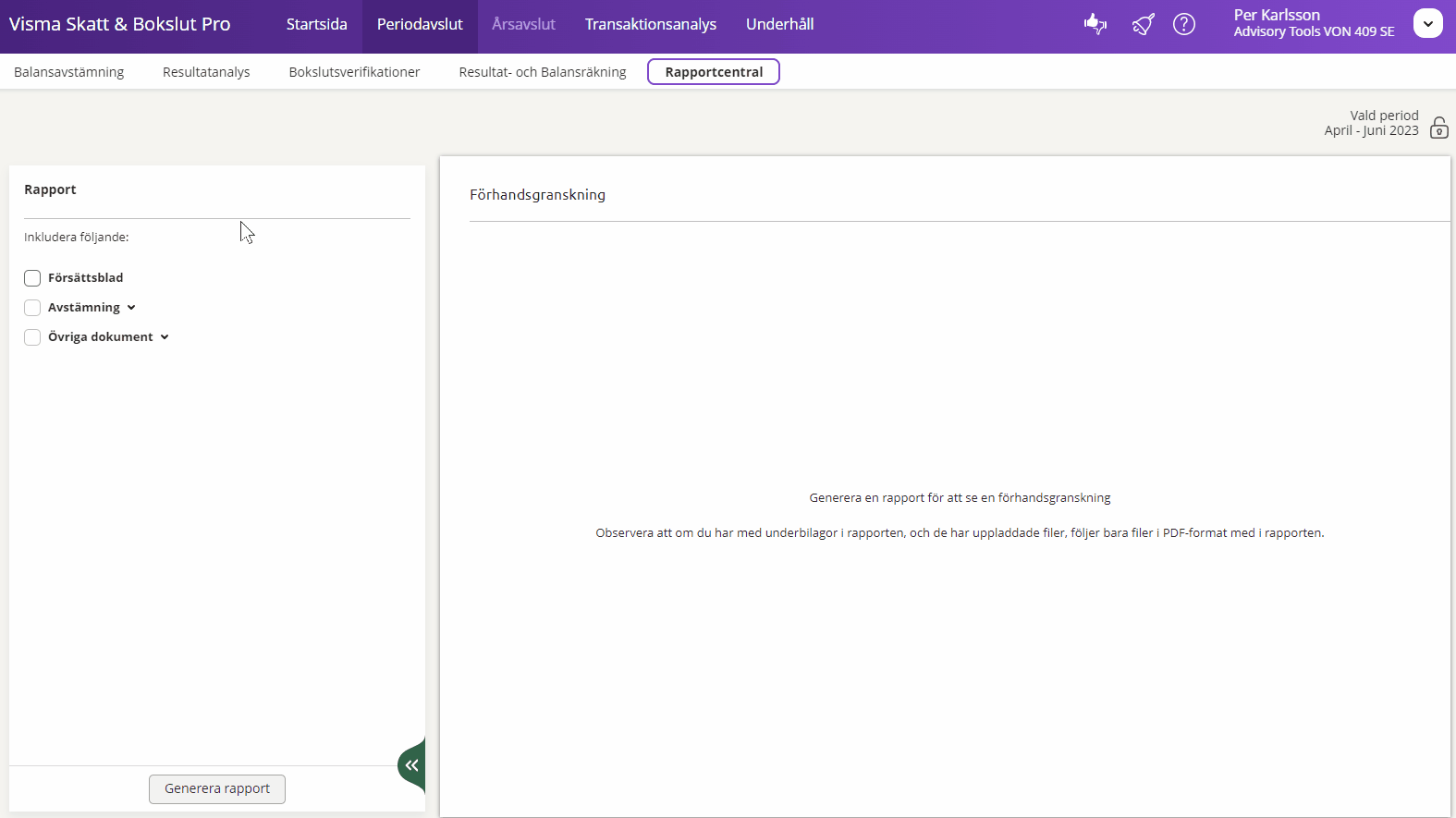Open help with the question mark icon
Screen dimensions: 1456x818
point(1184,24)
